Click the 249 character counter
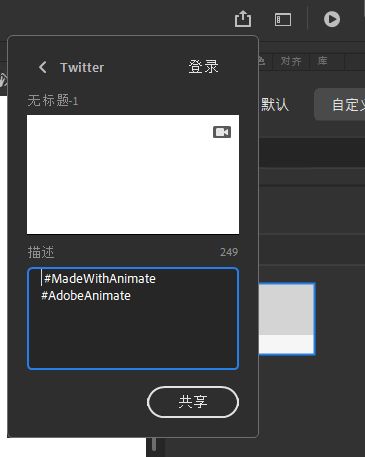Viewport: 365px width, 457px height. (x=229, y=252)
